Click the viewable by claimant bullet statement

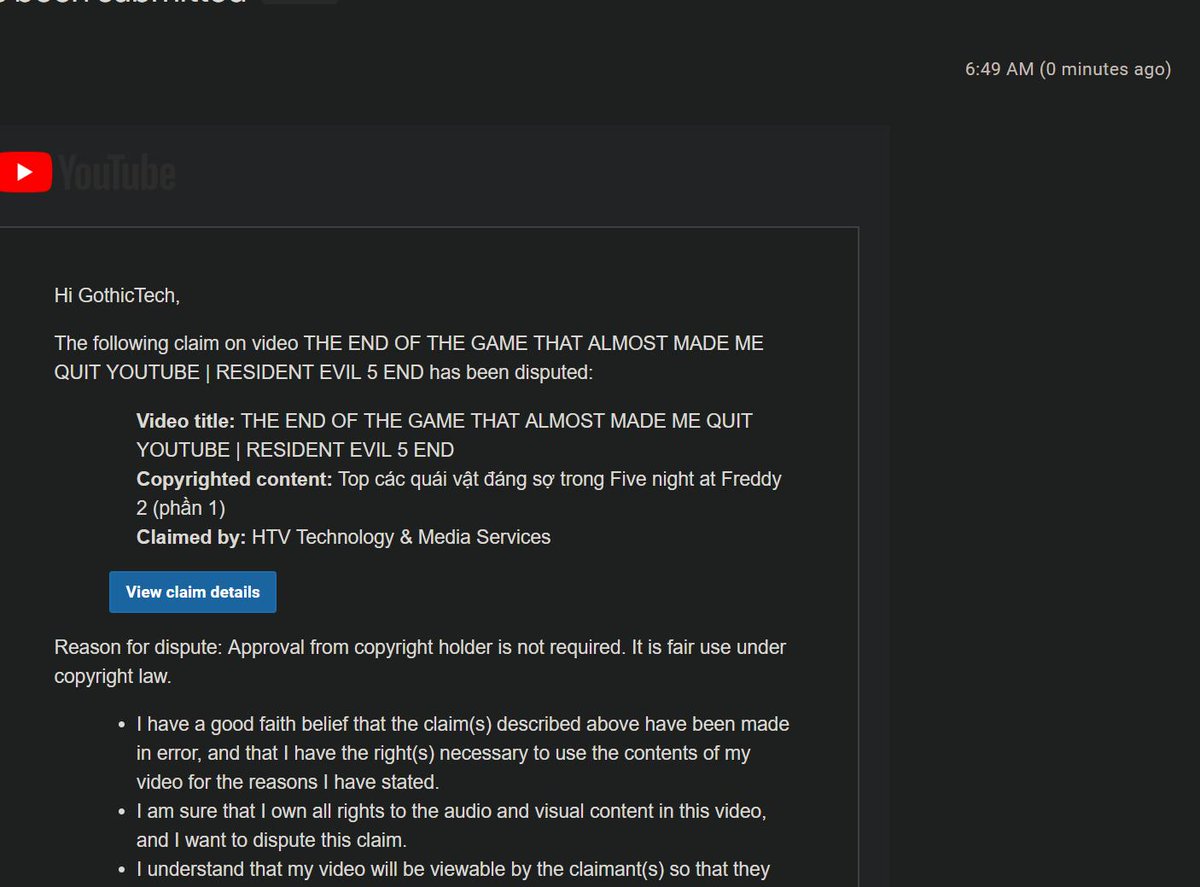pyautogui.click(x=453, y=869)
